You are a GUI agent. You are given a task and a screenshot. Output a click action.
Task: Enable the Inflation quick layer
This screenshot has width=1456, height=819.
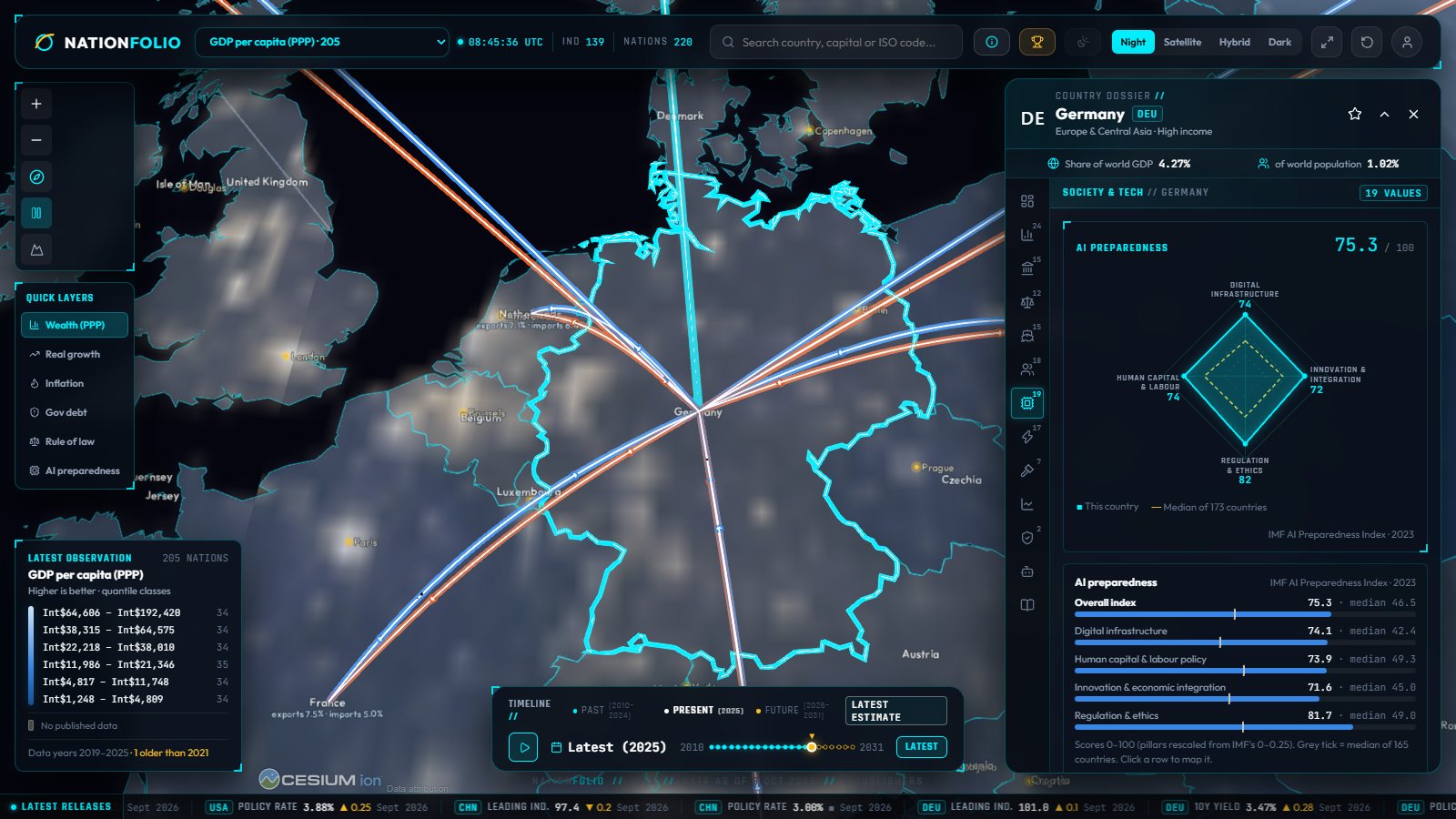(x=75, y=383)
